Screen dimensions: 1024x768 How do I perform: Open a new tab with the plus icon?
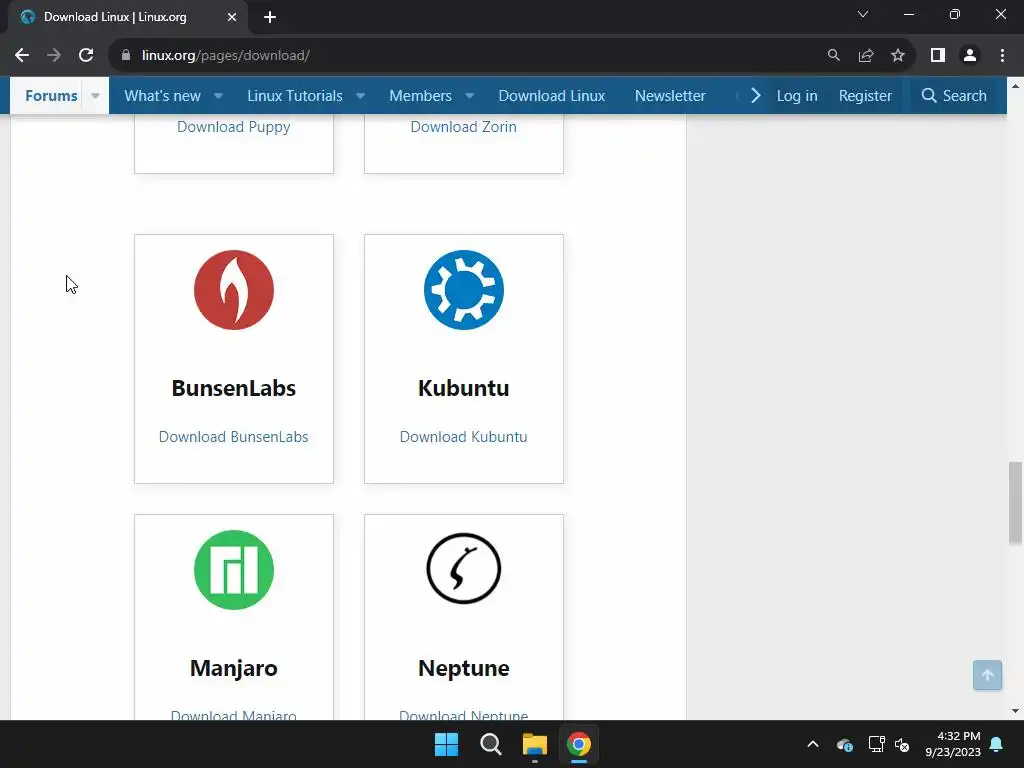[x=270, y=18]
